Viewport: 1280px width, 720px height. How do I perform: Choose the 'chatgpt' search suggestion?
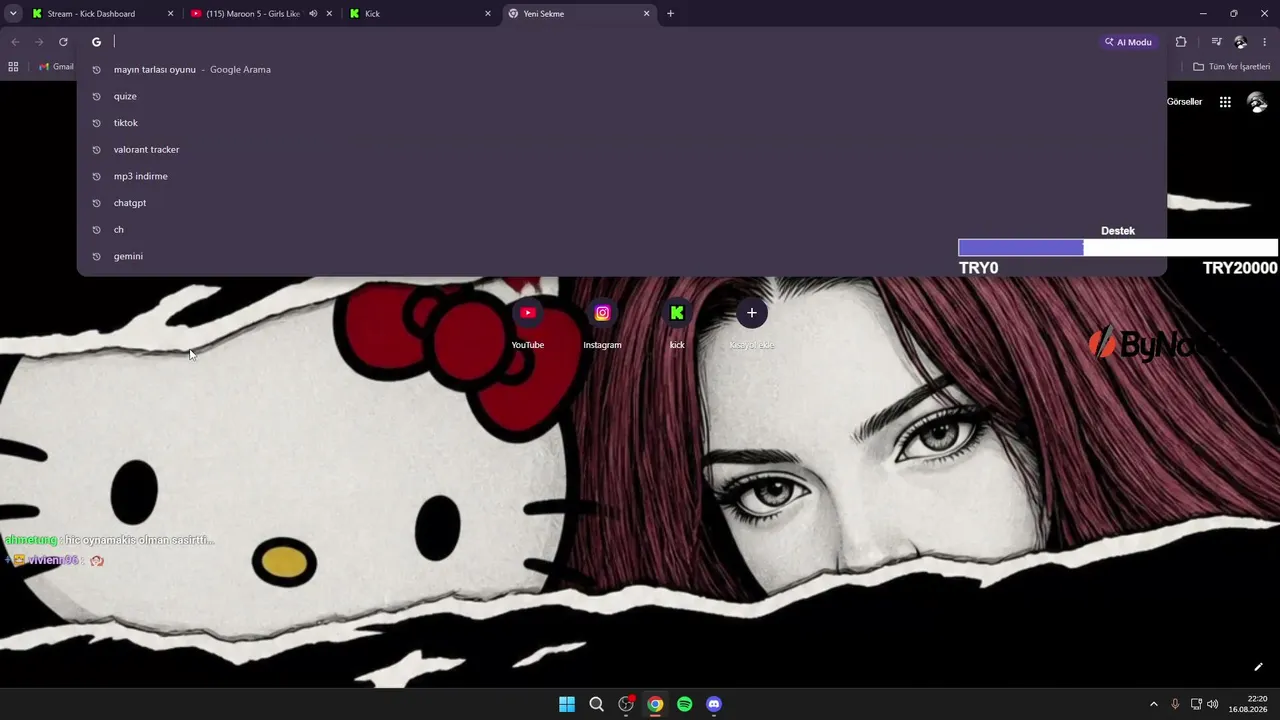tap(621, 203)
